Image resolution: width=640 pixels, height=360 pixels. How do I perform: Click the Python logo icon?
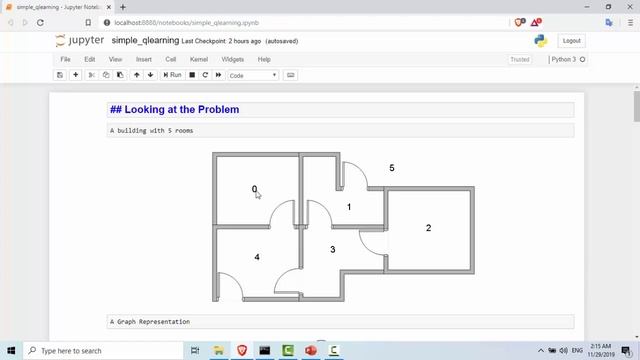point(541,41)
